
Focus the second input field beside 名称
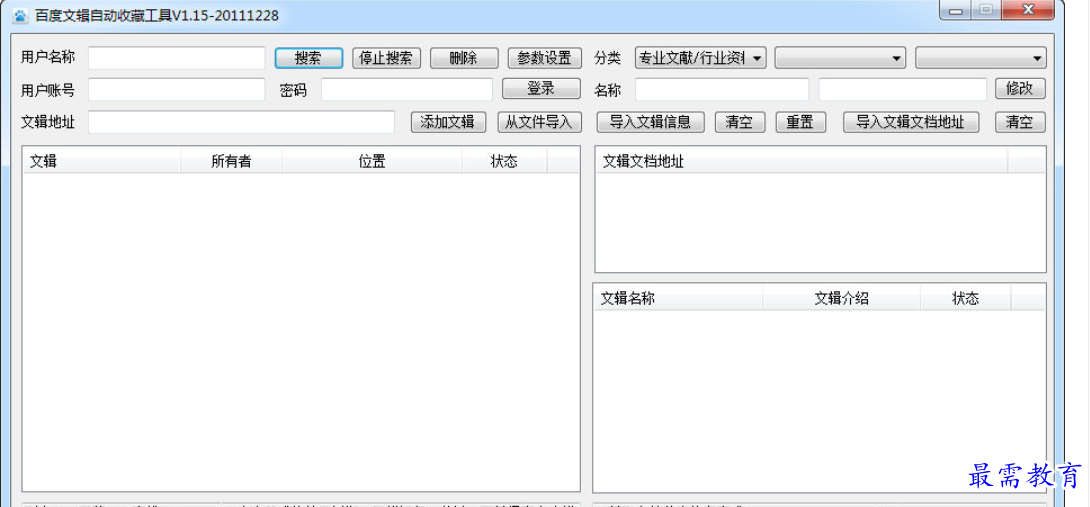(902, 90)
